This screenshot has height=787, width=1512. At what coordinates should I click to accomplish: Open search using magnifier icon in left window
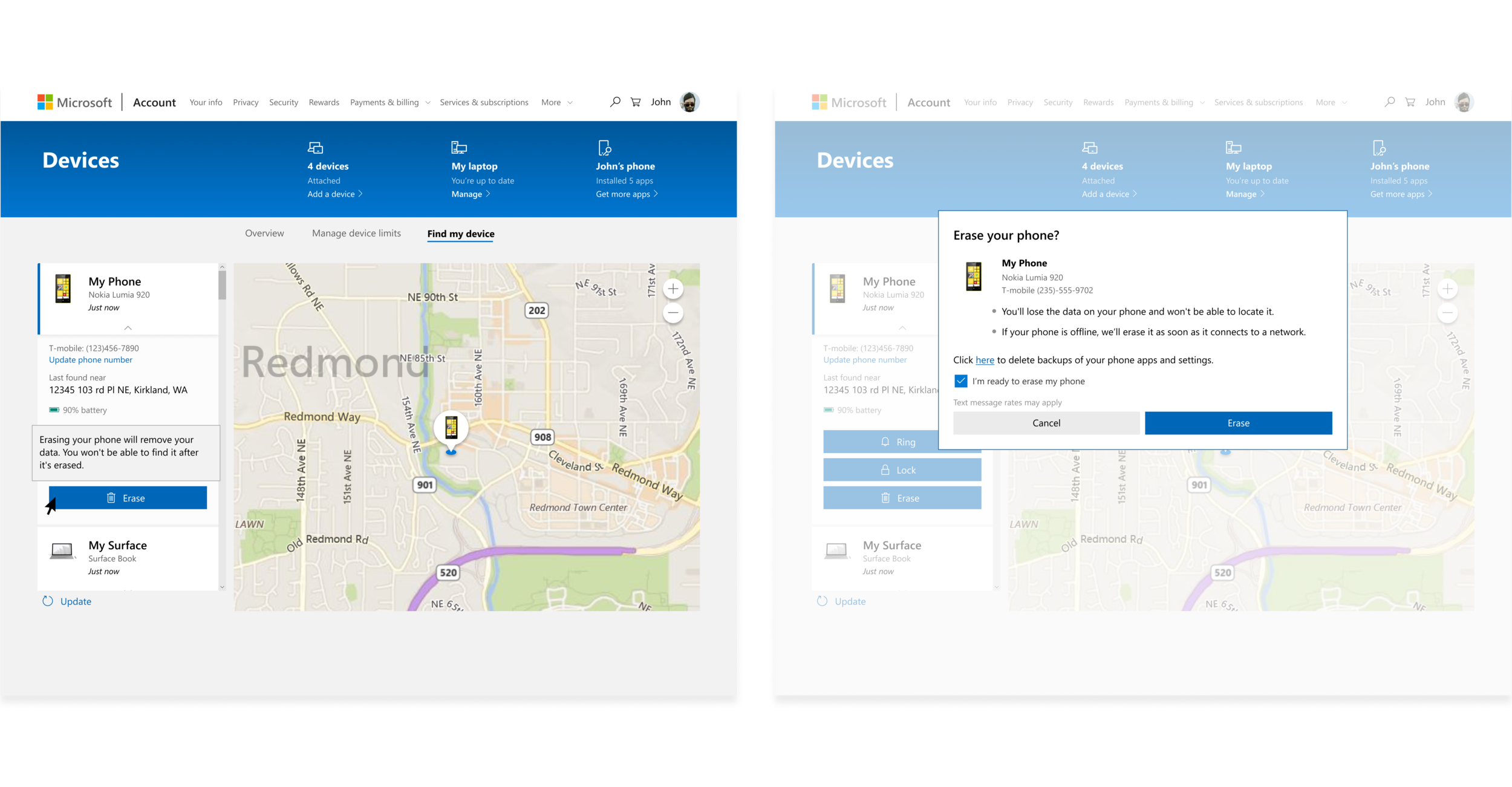615,102
